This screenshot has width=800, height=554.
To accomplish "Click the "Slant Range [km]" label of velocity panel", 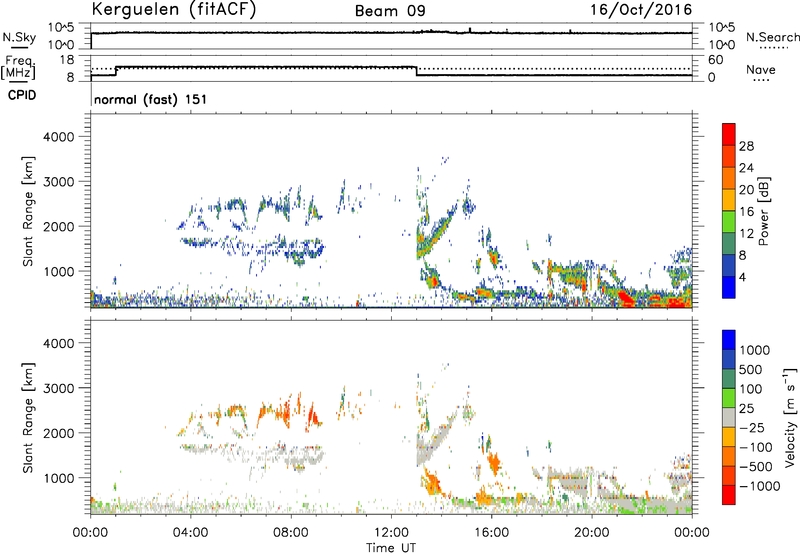I will tap(28, 418).
